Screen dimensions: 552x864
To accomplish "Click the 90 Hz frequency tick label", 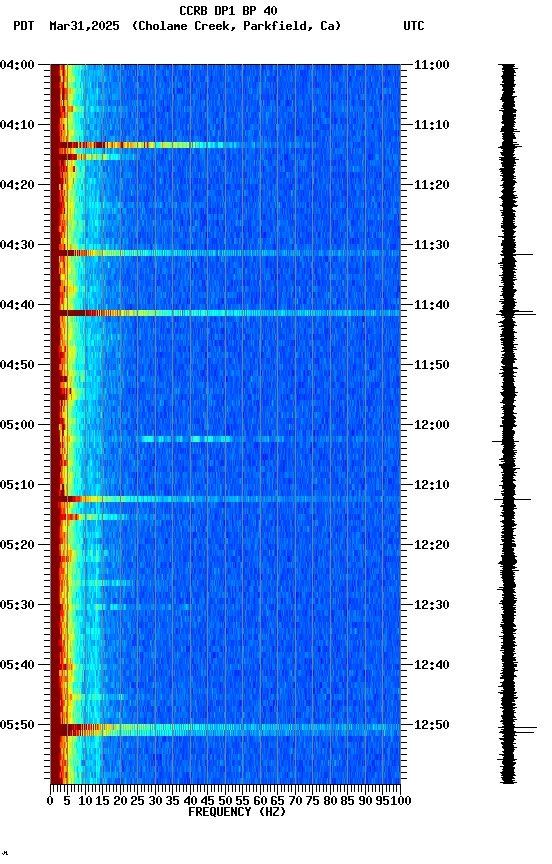I will tap(365, 802).
